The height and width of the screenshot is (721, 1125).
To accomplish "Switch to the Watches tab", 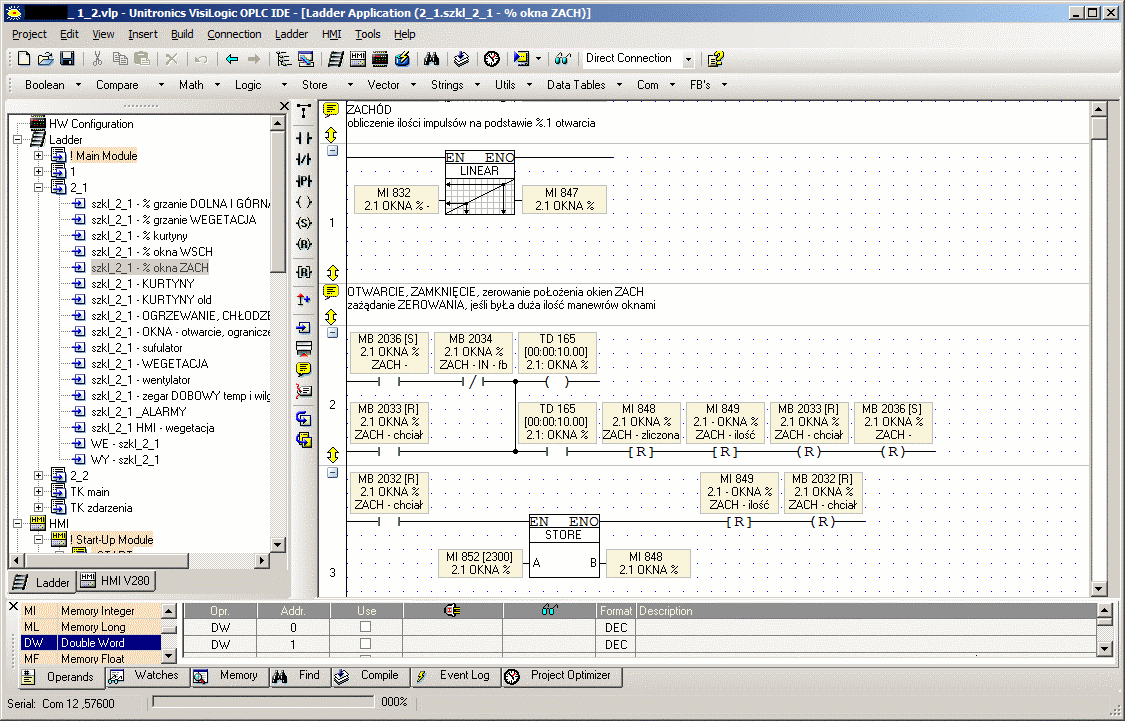I will pos(146,676).
